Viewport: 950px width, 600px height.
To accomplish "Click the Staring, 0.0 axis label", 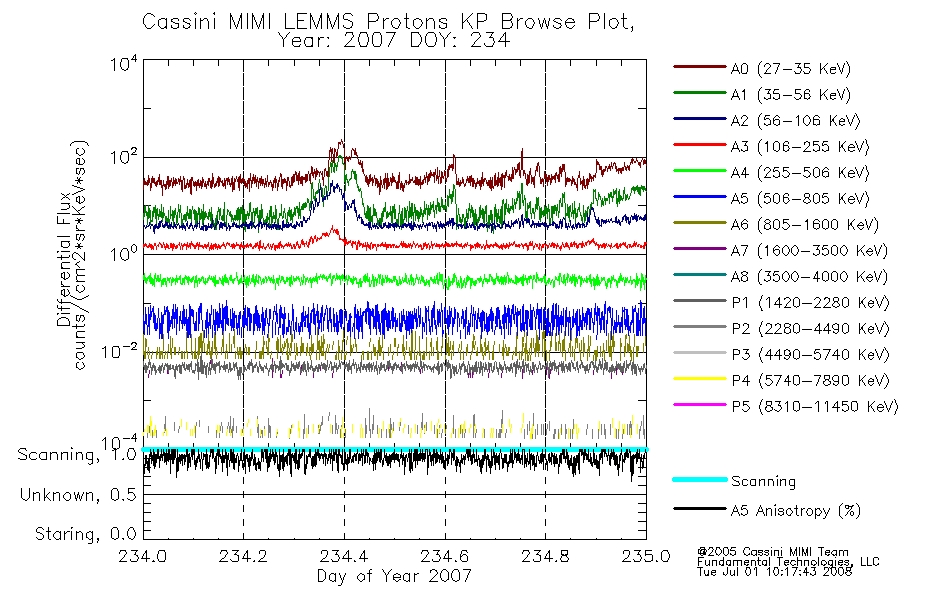I will [85, 534].
